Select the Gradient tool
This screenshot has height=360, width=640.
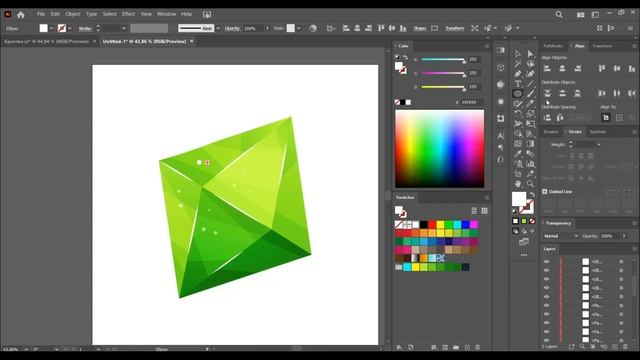click(x=530, y=144)
